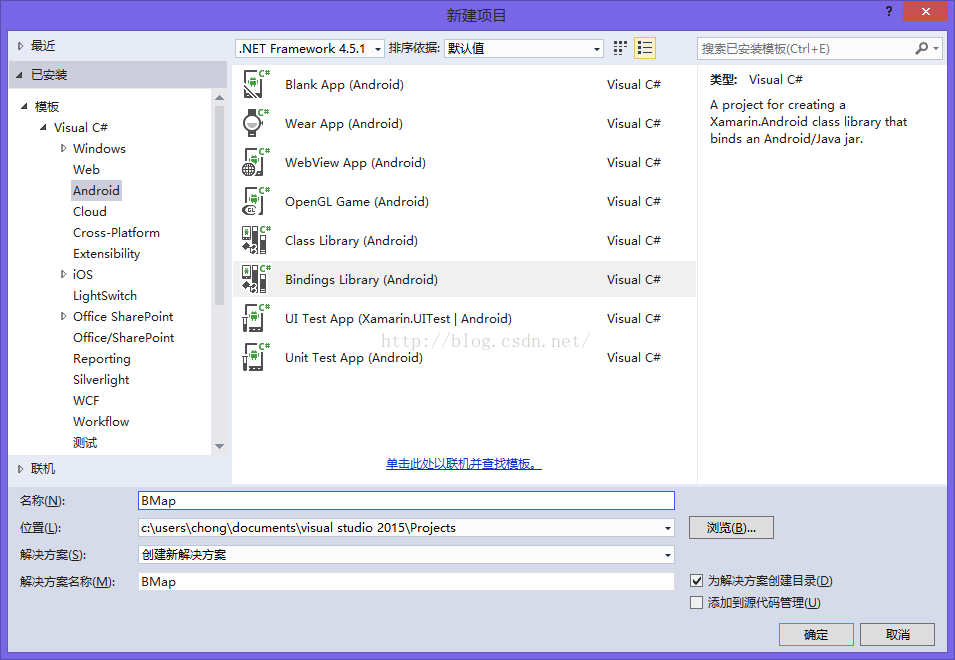
Task: Select the Web template category
Action: [86, 169]
